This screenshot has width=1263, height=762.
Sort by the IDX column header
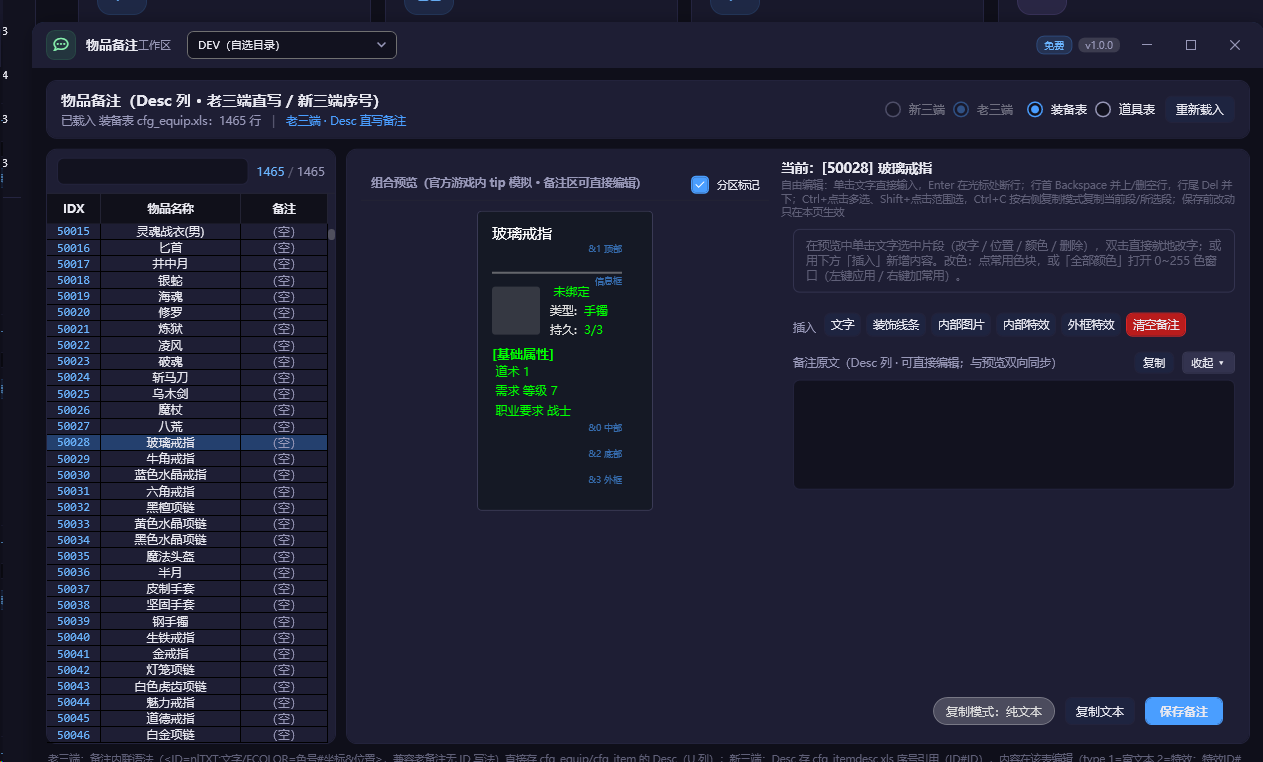pos(74,209)
